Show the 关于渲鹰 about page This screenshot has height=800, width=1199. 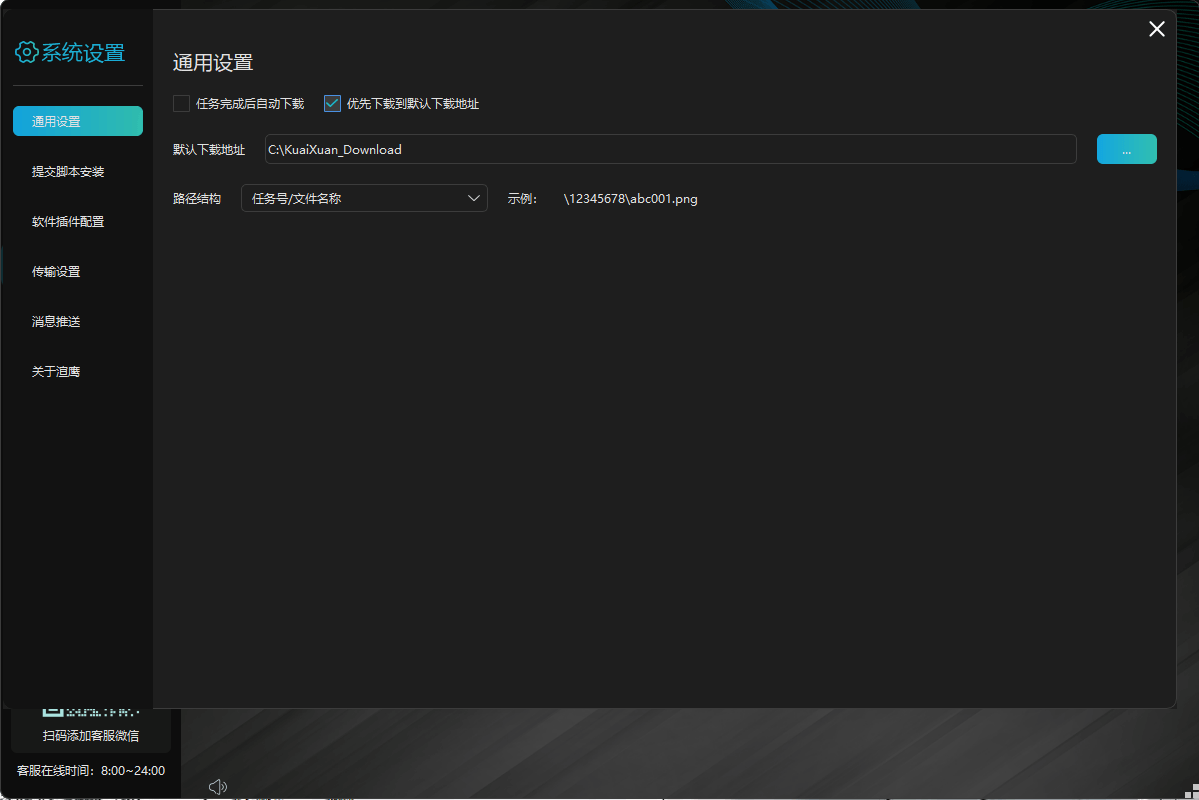pyautogui.click(x=56, y=371)
